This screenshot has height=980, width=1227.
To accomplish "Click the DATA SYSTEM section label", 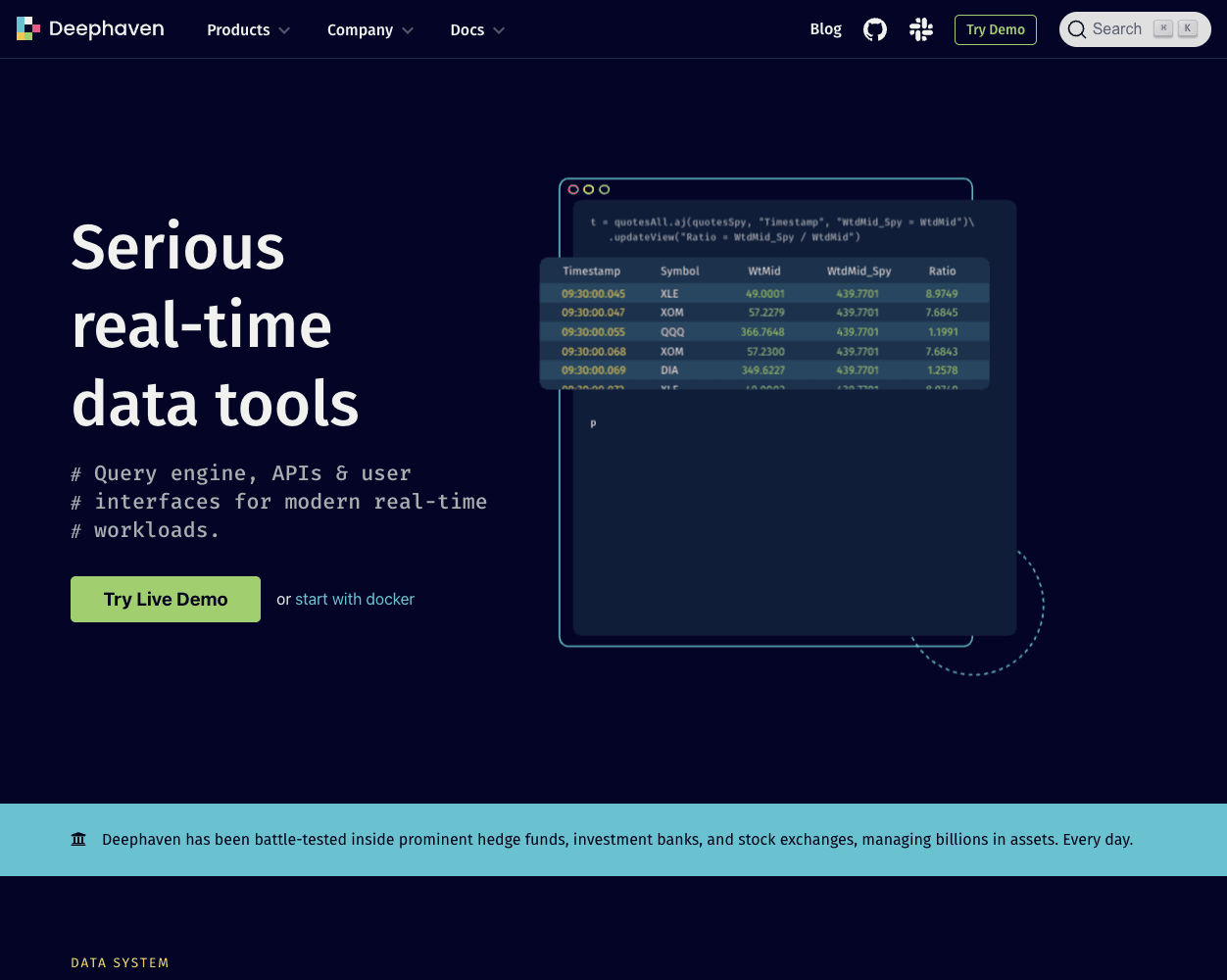I will (x=120, y=963).
